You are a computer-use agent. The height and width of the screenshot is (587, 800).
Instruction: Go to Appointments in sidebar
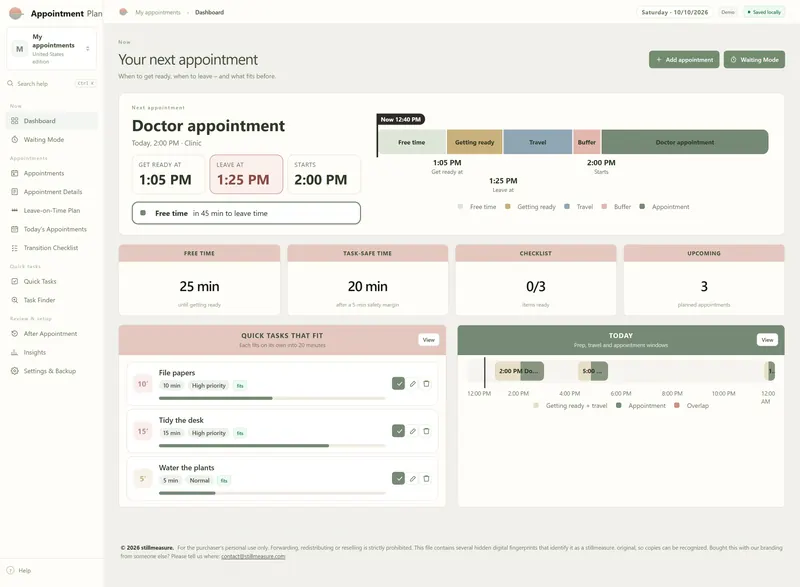coord(51,173)
